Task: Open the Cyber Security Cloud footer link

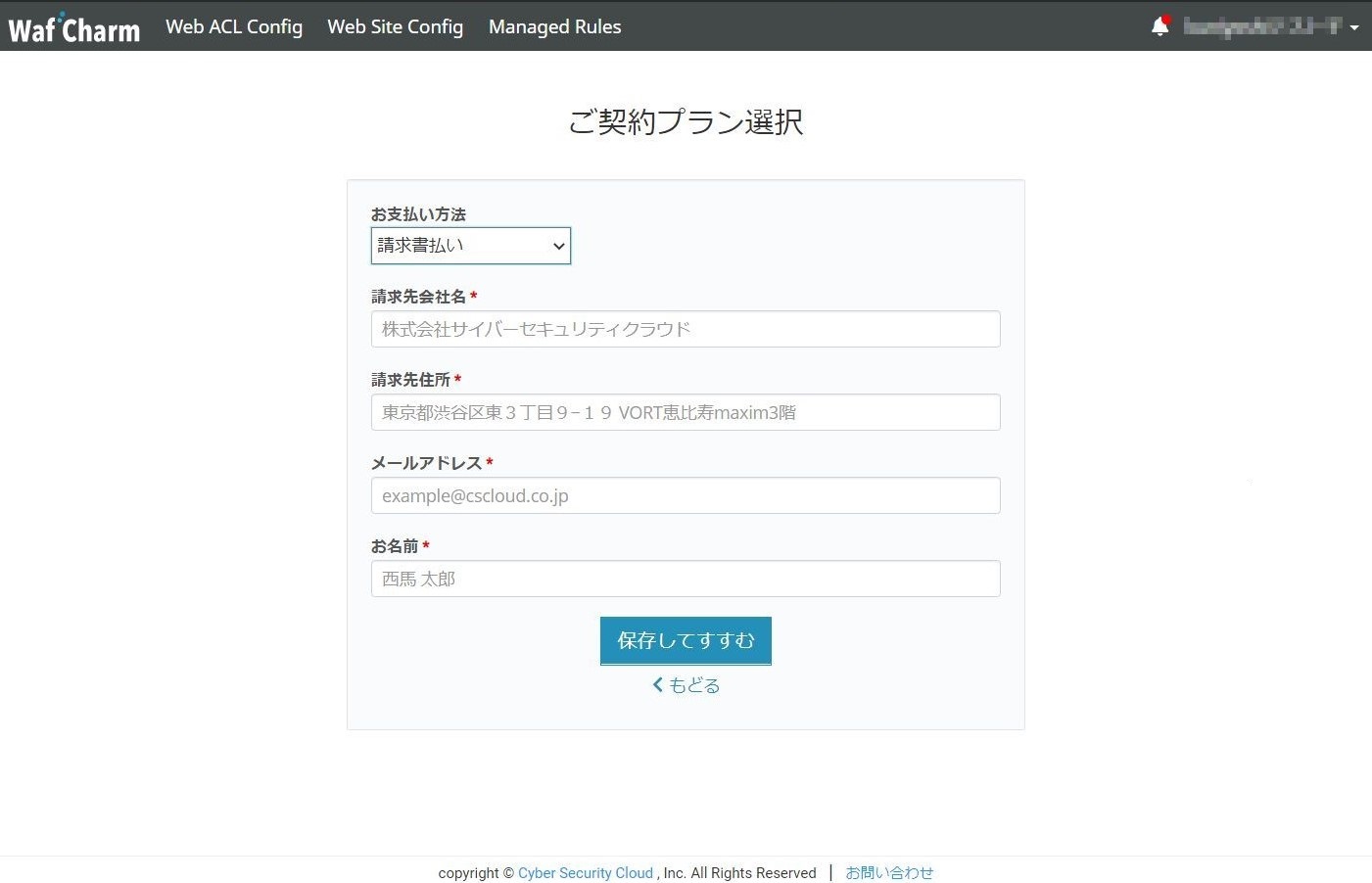Action: [x=585, y=873]
